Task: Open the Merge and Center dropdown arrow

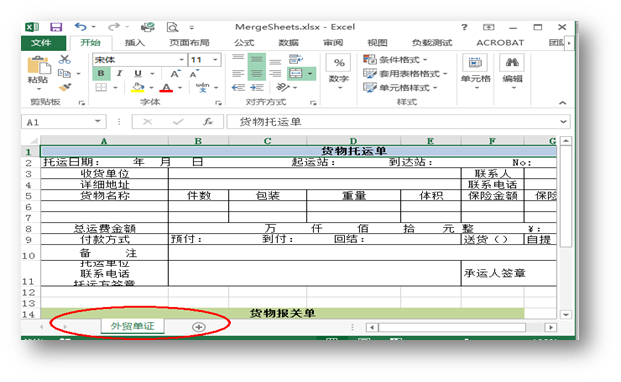Action: 310,74
